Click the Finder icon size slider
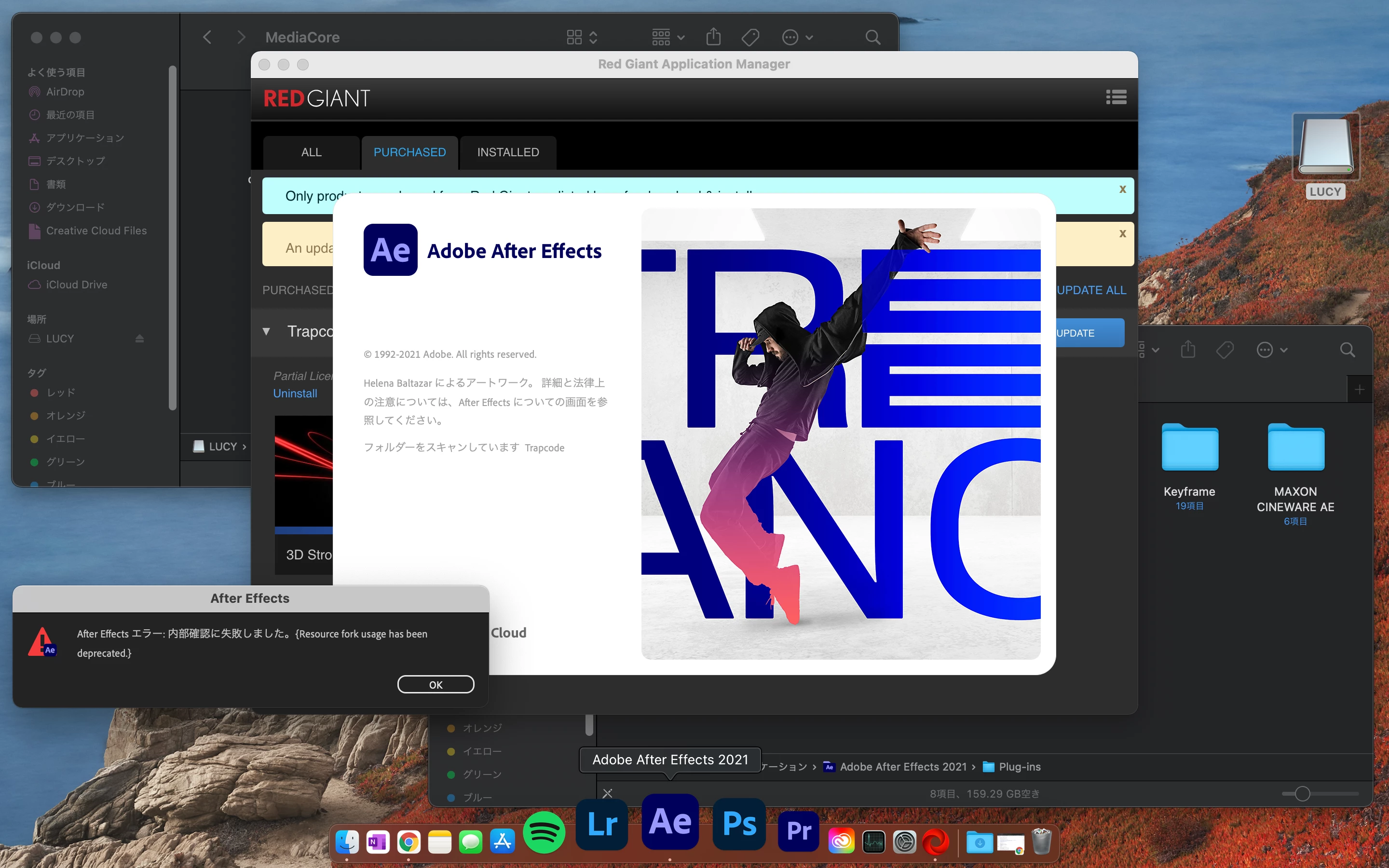This screenshot has width=1389, height=868. pyautogui.click(x=1302, y=794)
